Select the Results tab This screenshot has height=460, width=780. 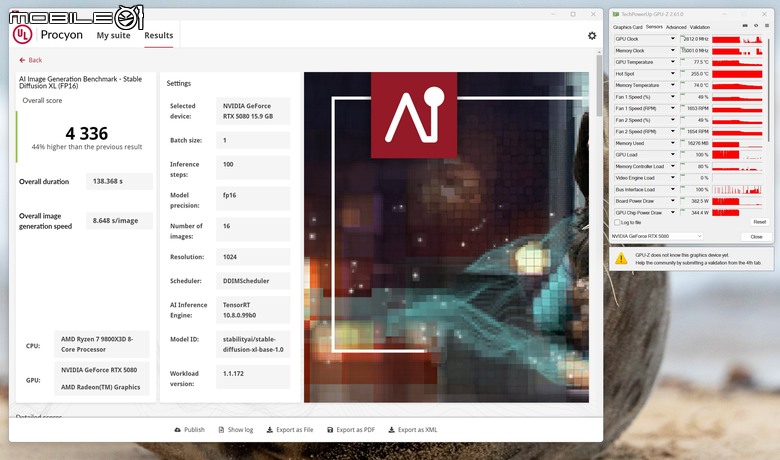[x=159, y=35]
